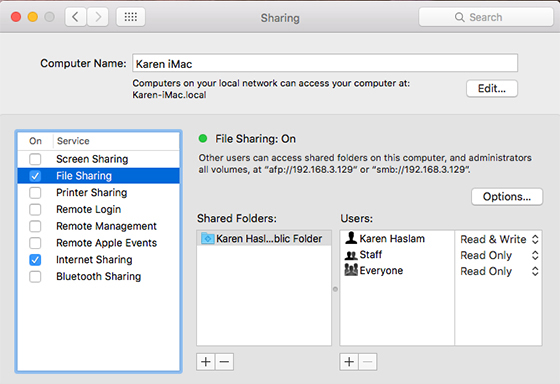560x384 pixels.
Task: Click the panel splitter handle dot
Action: click(x=335, y=289)
